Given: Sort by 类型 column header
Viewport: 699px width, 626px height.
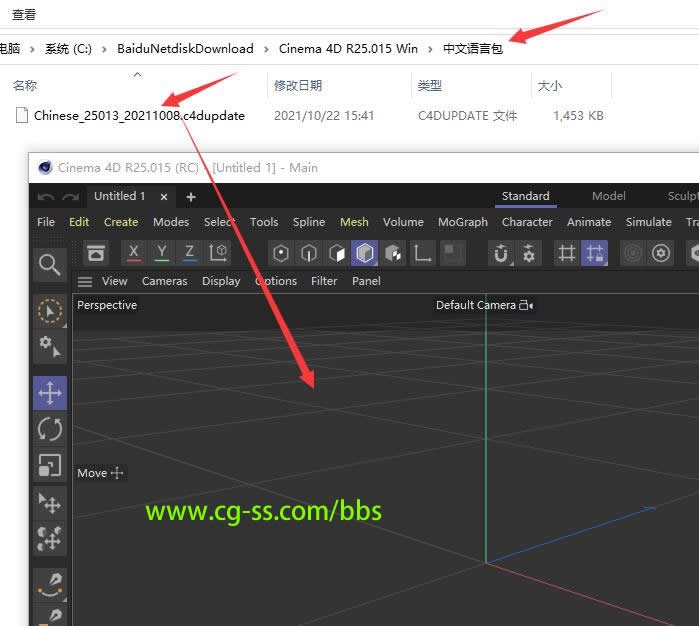Looking at the screenshot, I should [430, 85].
